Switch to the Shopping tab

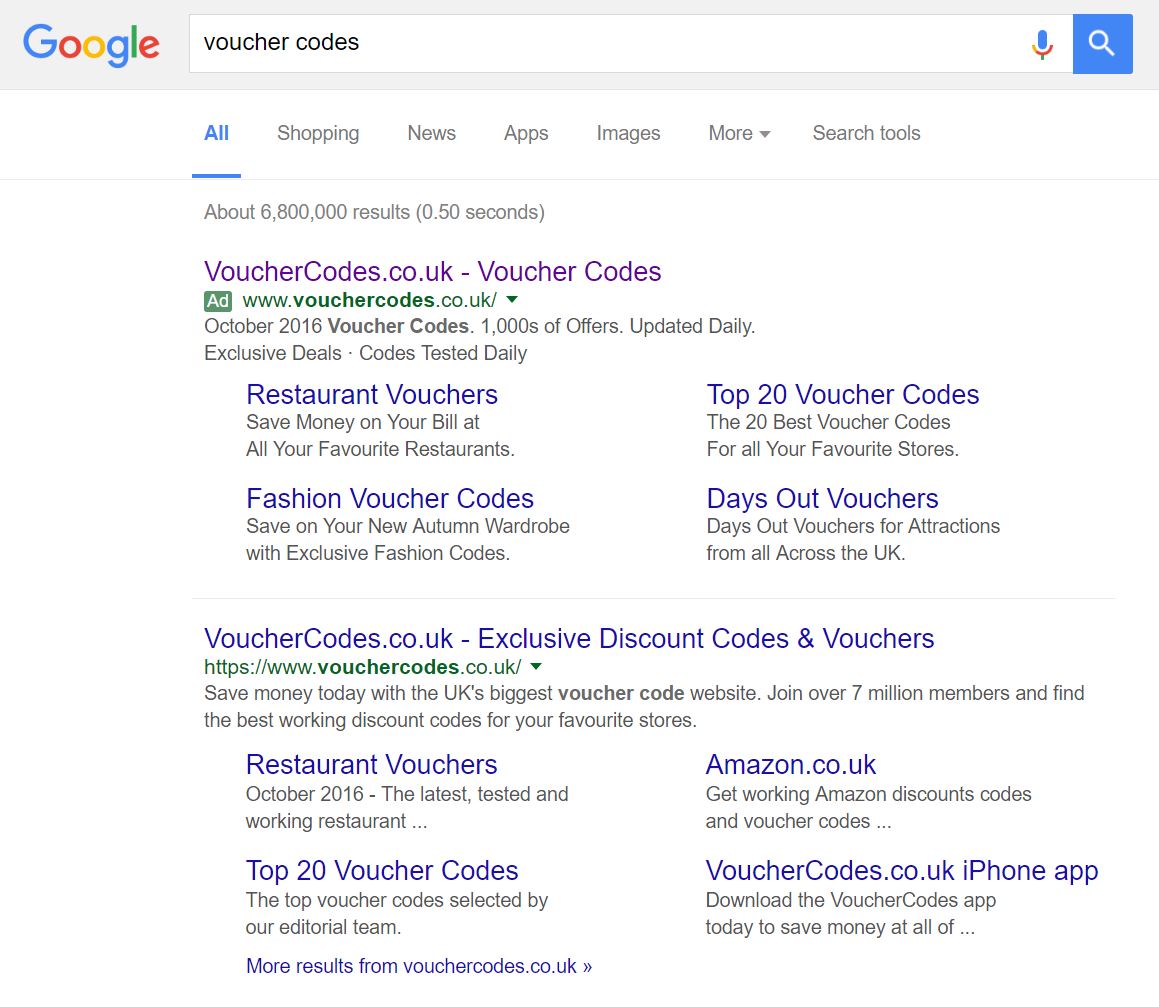tap(318, 133)
